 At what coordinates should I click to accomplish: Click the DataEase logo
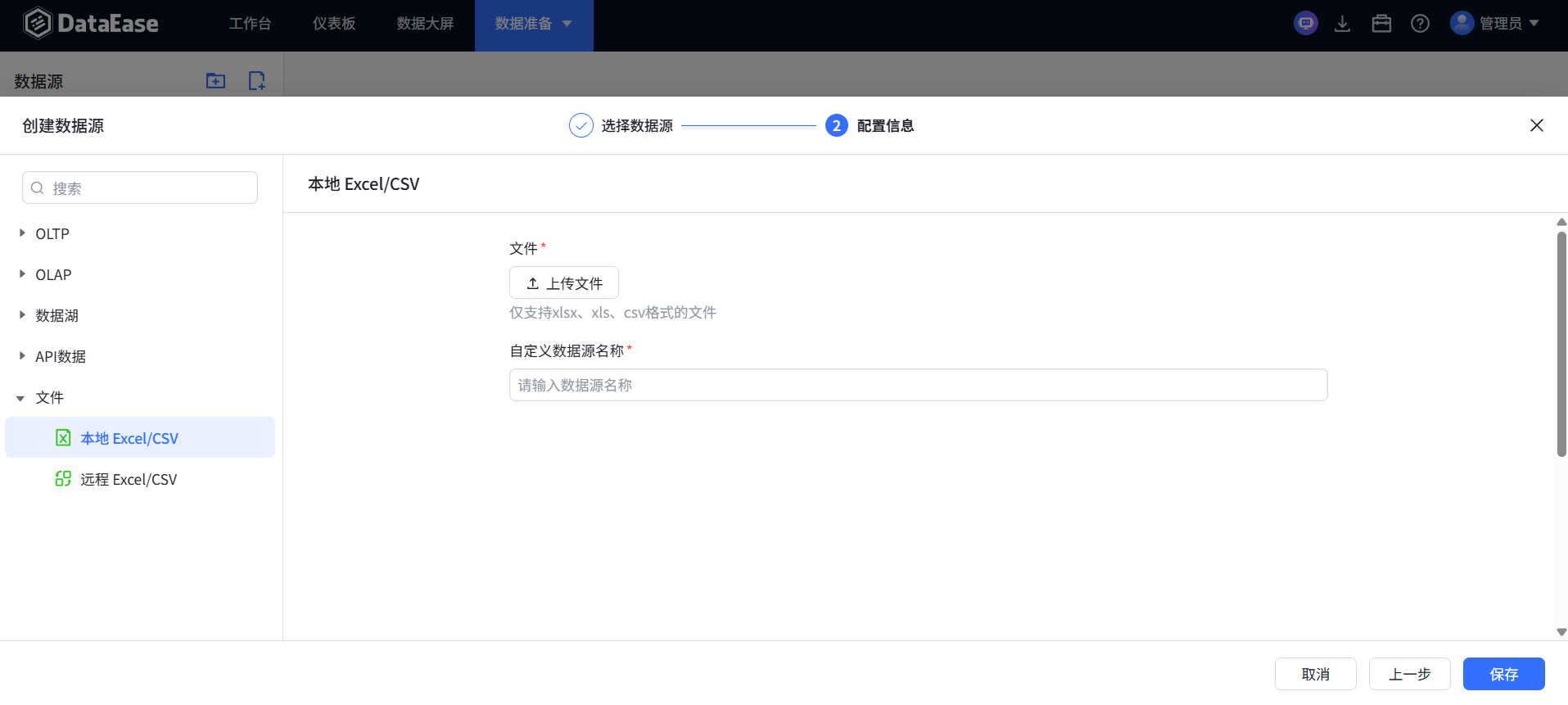coord(91,23)
